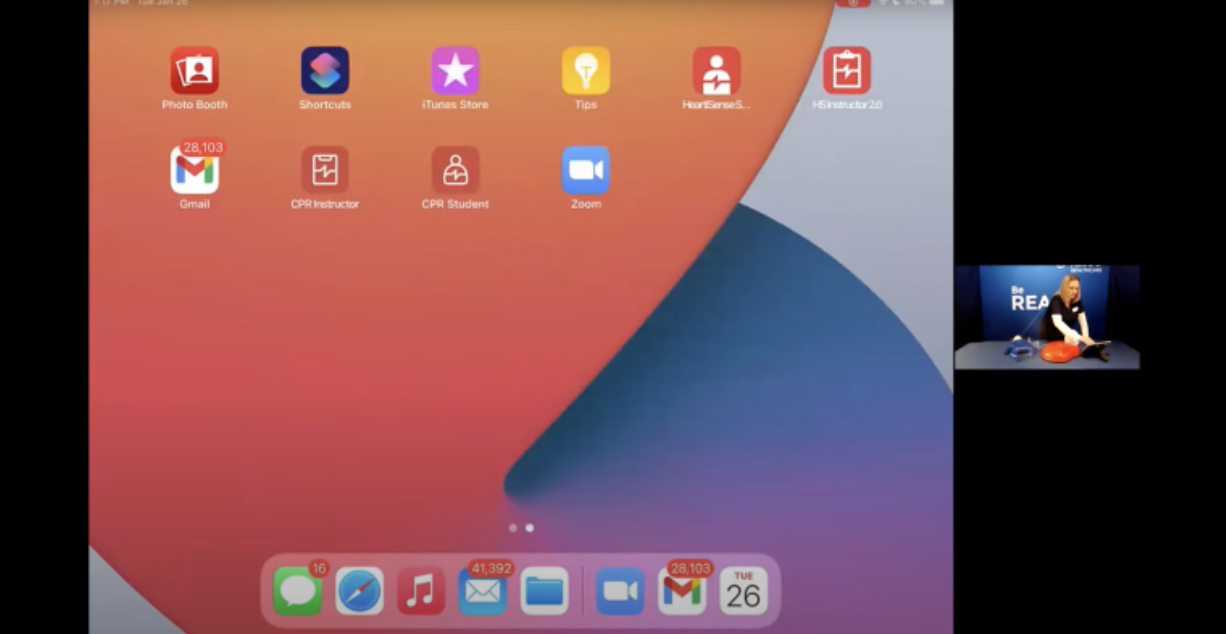Open the Music app in dock
Screen dimensions: 1226x634
click(x=421, y=591)
